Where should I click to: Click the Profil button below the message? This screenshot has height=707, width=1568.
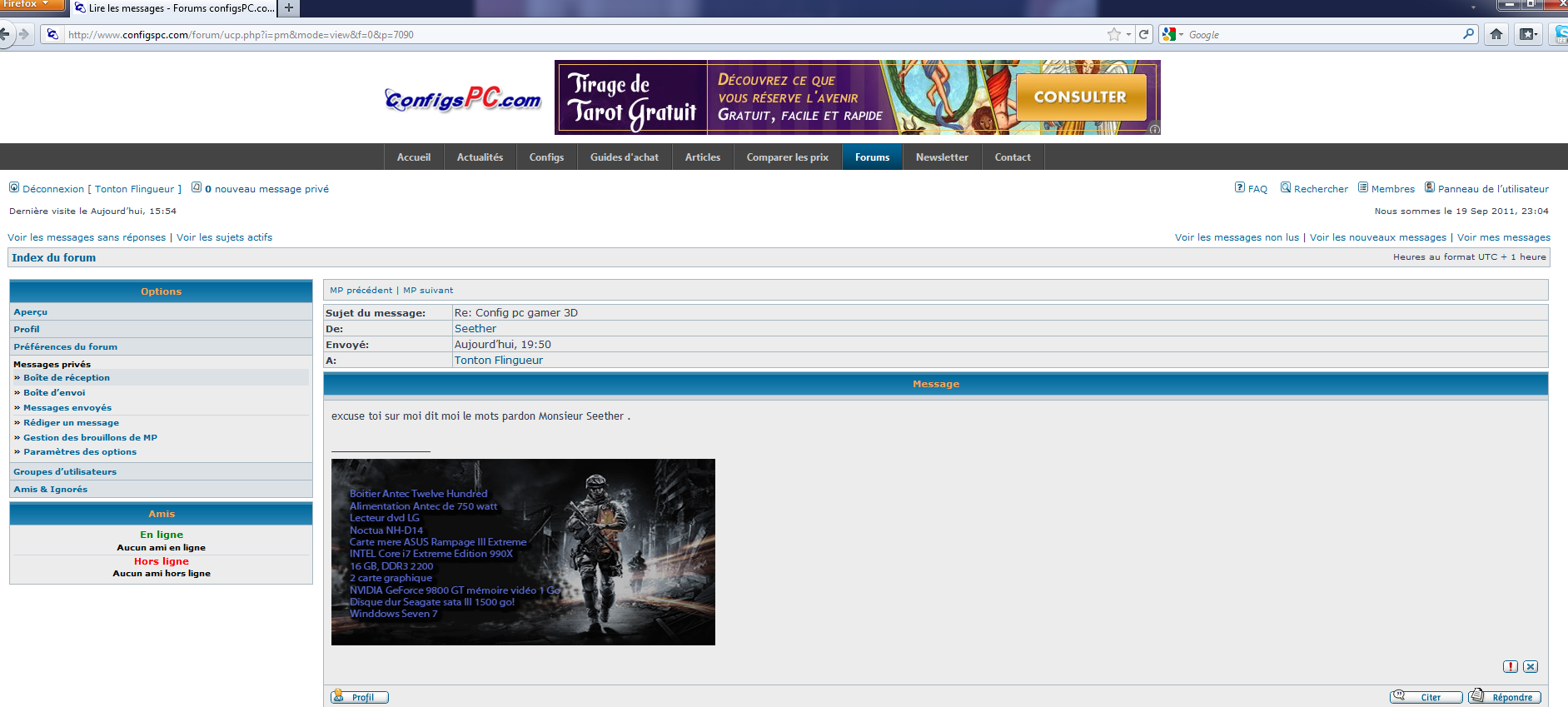pos(360,697)
